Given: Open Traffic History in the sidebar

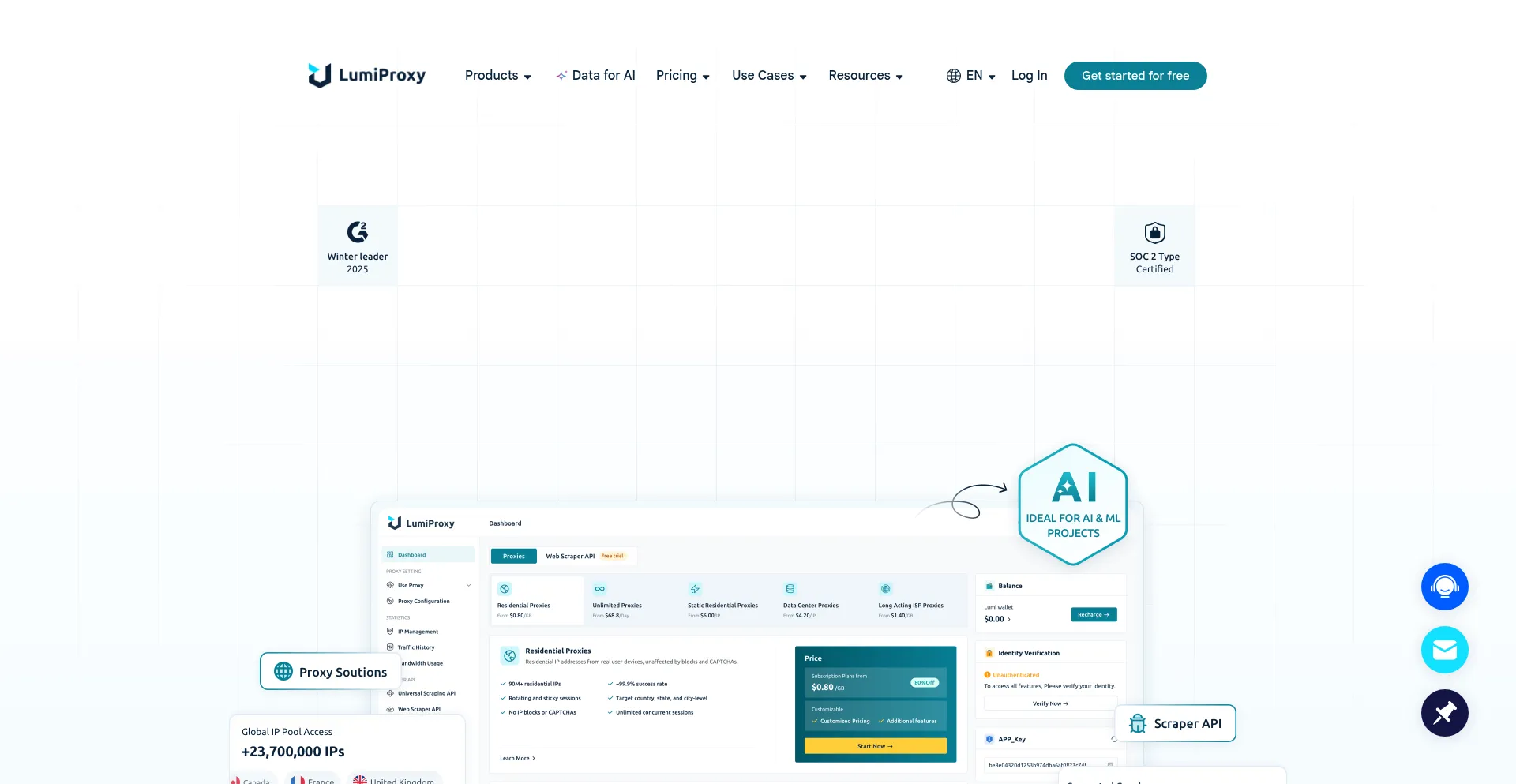Looking at the screenshot, I should [416, 647].
